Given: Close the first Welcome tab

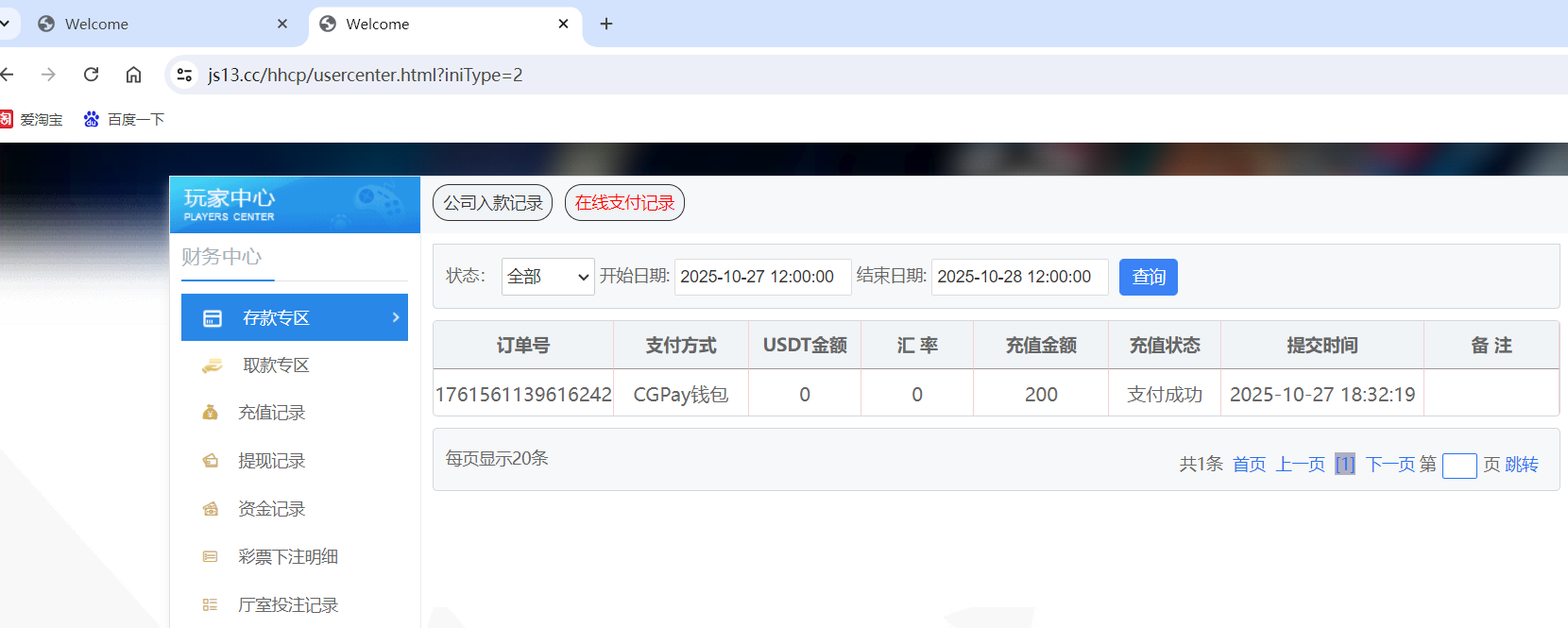Looking at the screenshot, I should (282, 24).
